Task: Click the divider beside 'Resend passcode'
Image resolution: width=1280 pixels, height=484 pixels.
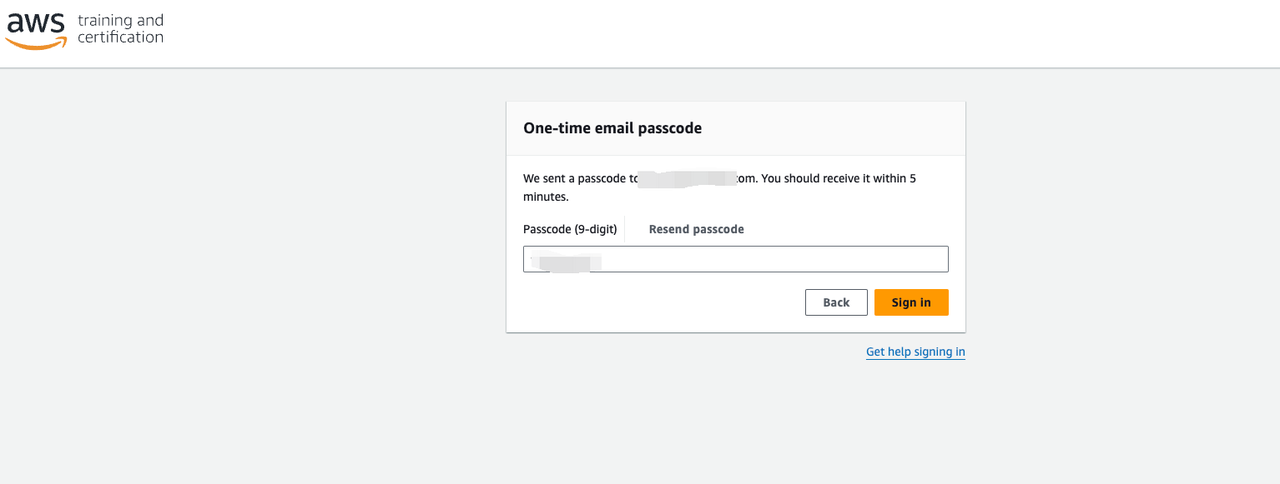Action: [x=625, y=229]
